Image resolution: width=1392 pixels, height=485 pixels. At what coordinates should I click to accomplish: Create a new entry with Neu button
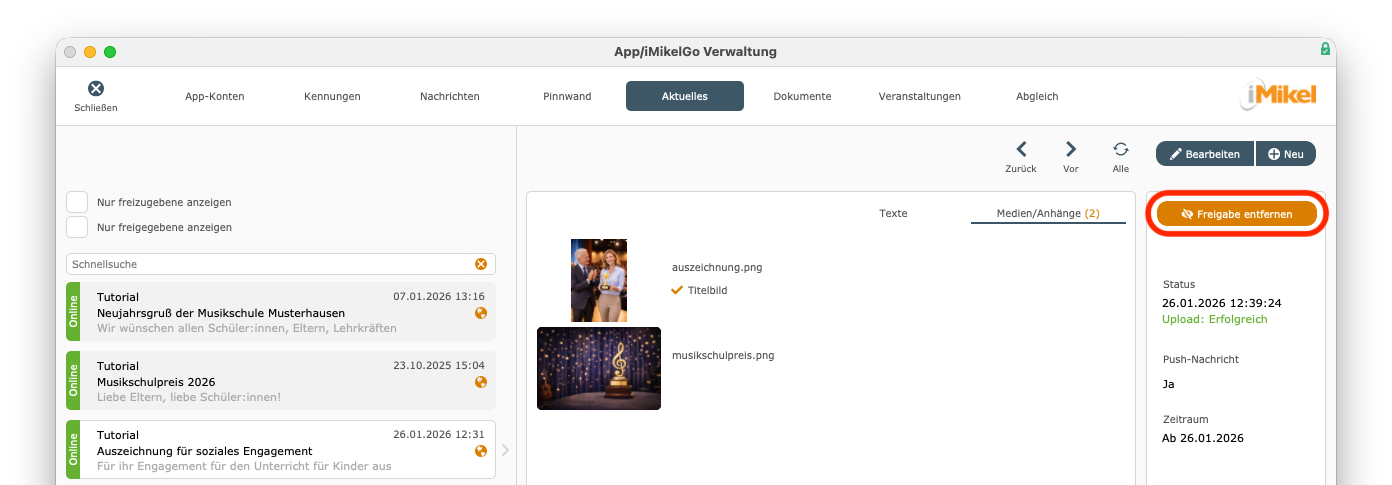[x=1286, y=154]
